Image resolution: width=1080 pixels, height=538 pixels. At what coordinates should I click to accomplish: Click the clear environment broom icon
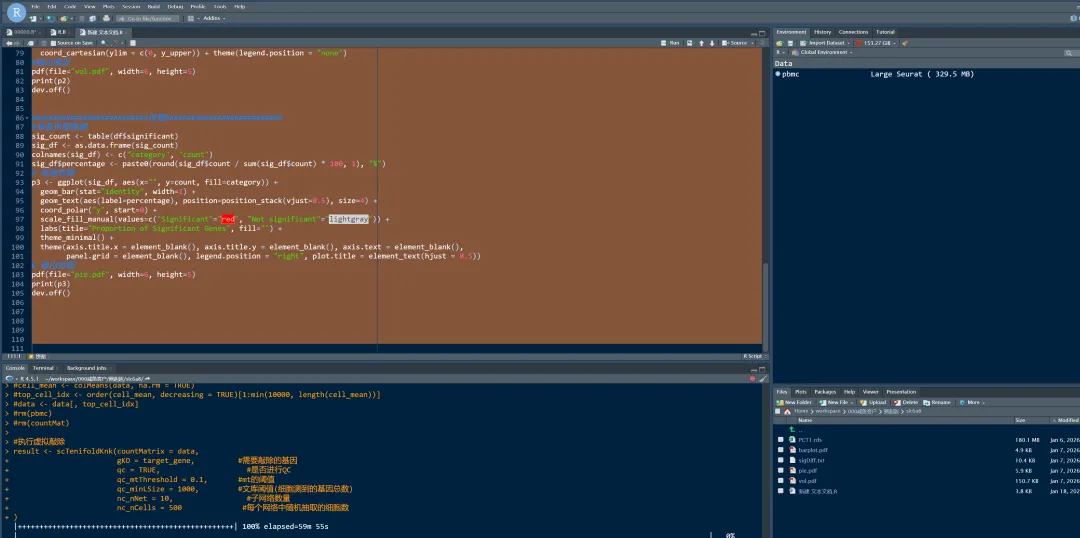click(905, 43)
